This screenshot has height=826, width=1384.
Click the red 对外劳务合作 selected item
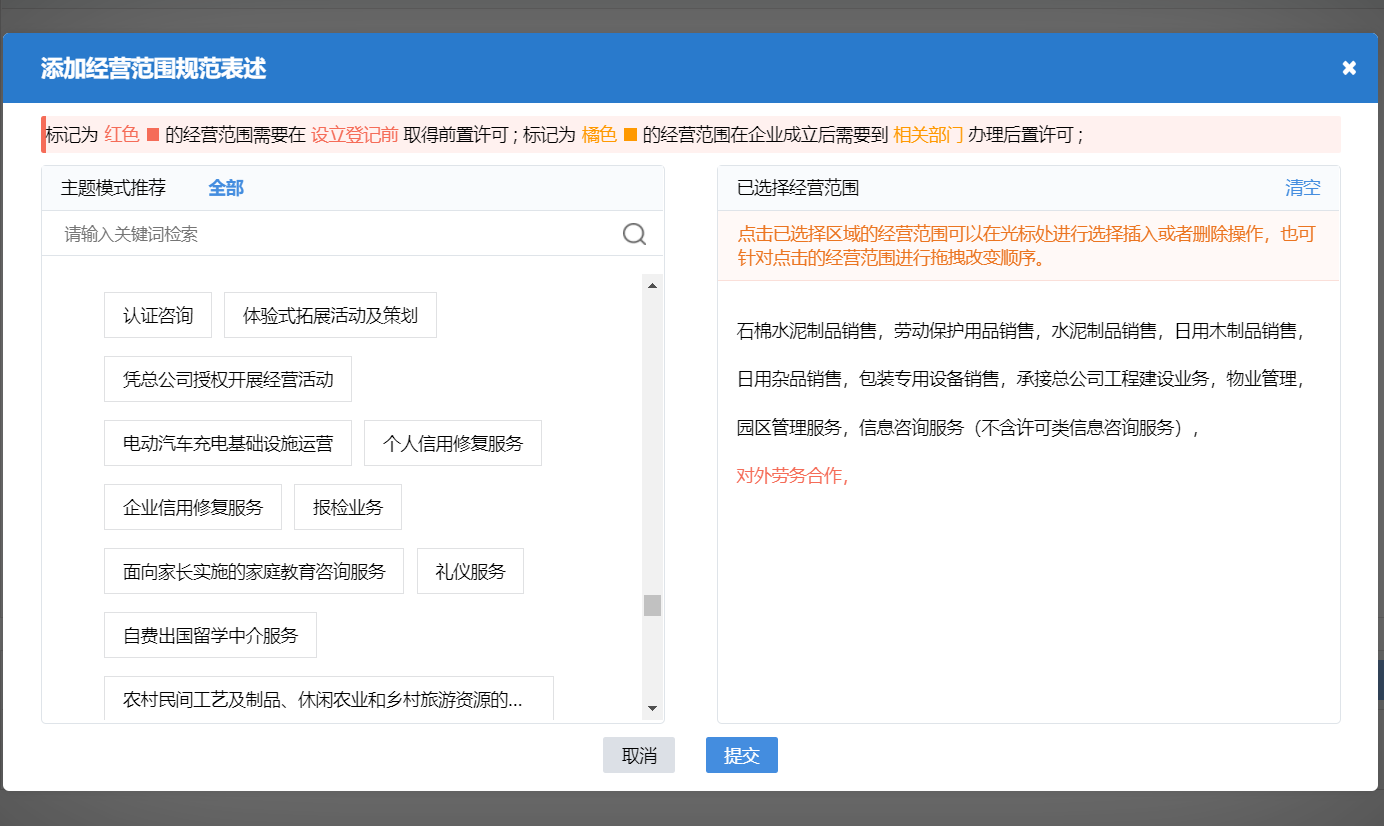[775, 477]
